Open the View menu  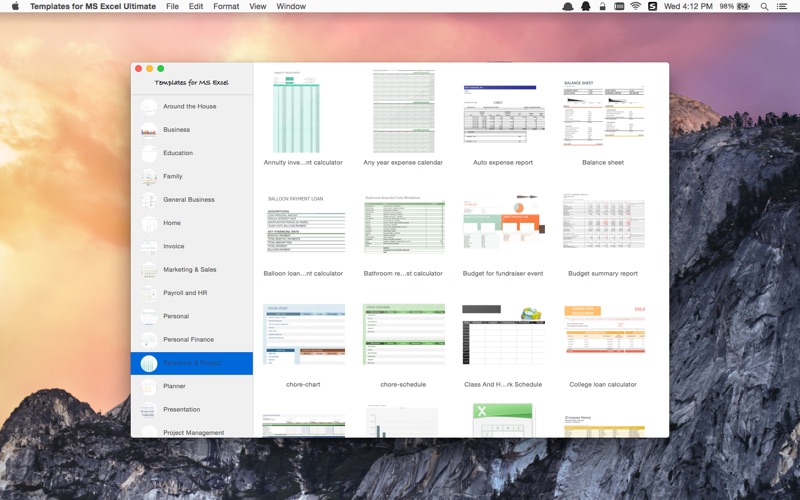(x=258, y=6)
